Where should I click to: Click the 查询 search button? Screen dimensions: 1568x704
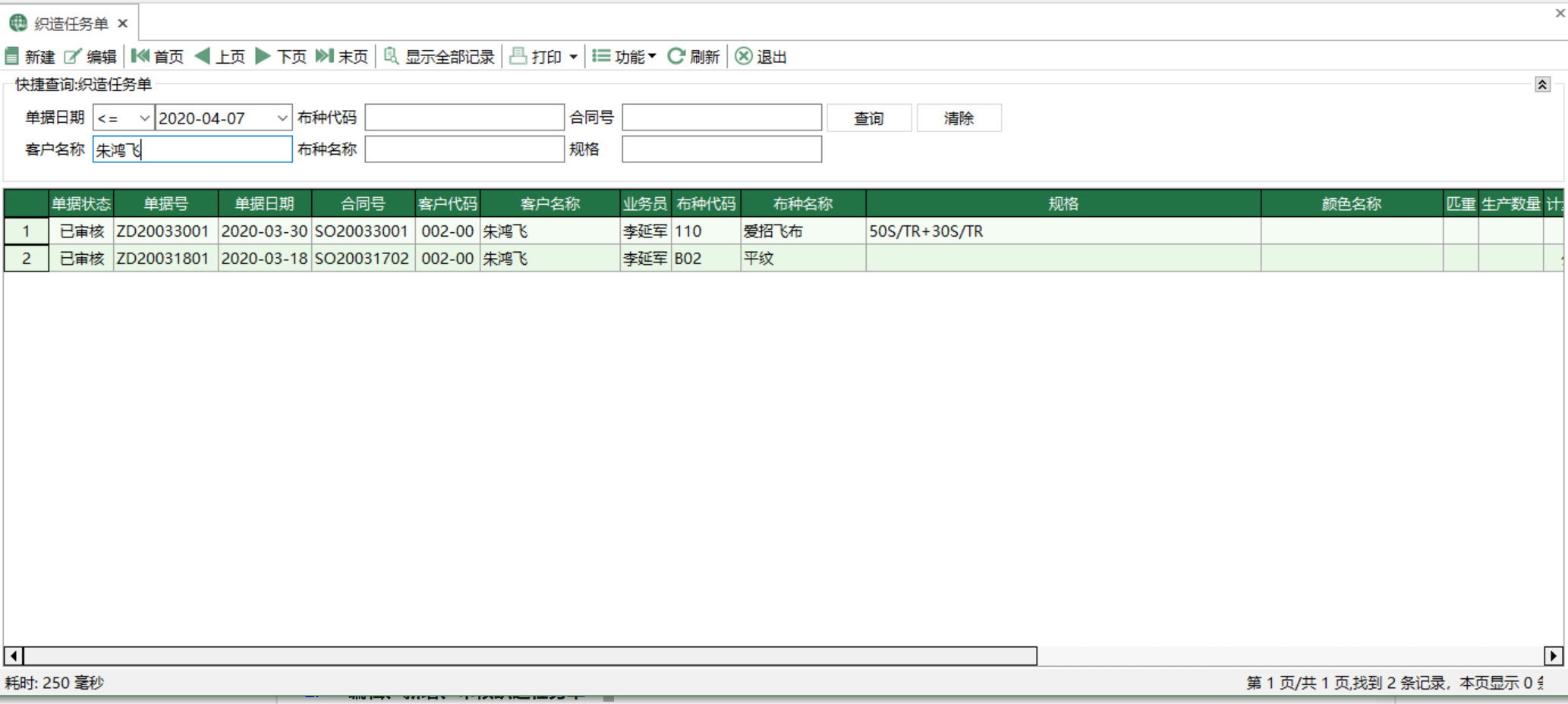click(x=869, y=118)
